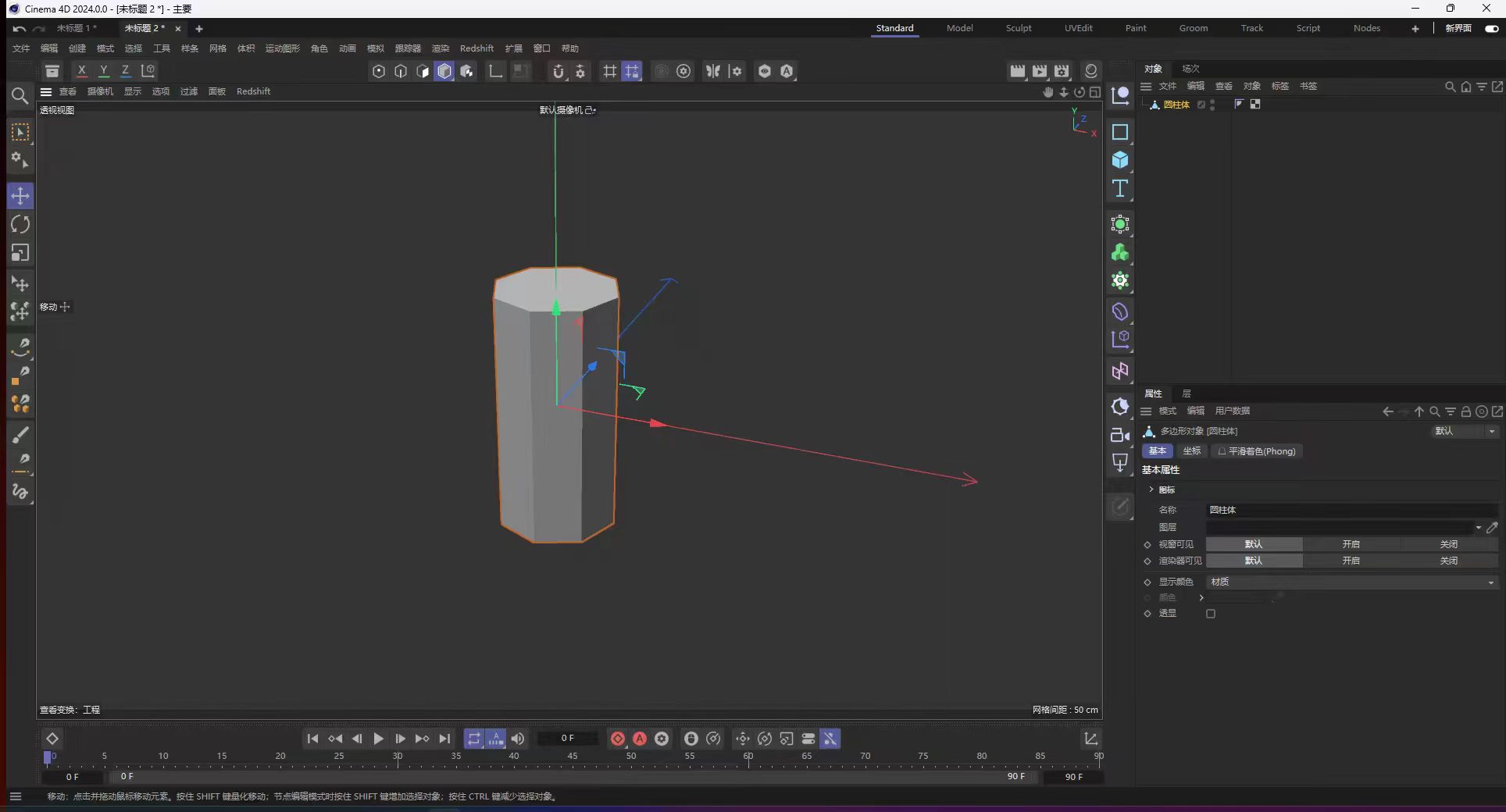Click the record active objects button
Screen dimensions: 1506x812
(618, 739)
